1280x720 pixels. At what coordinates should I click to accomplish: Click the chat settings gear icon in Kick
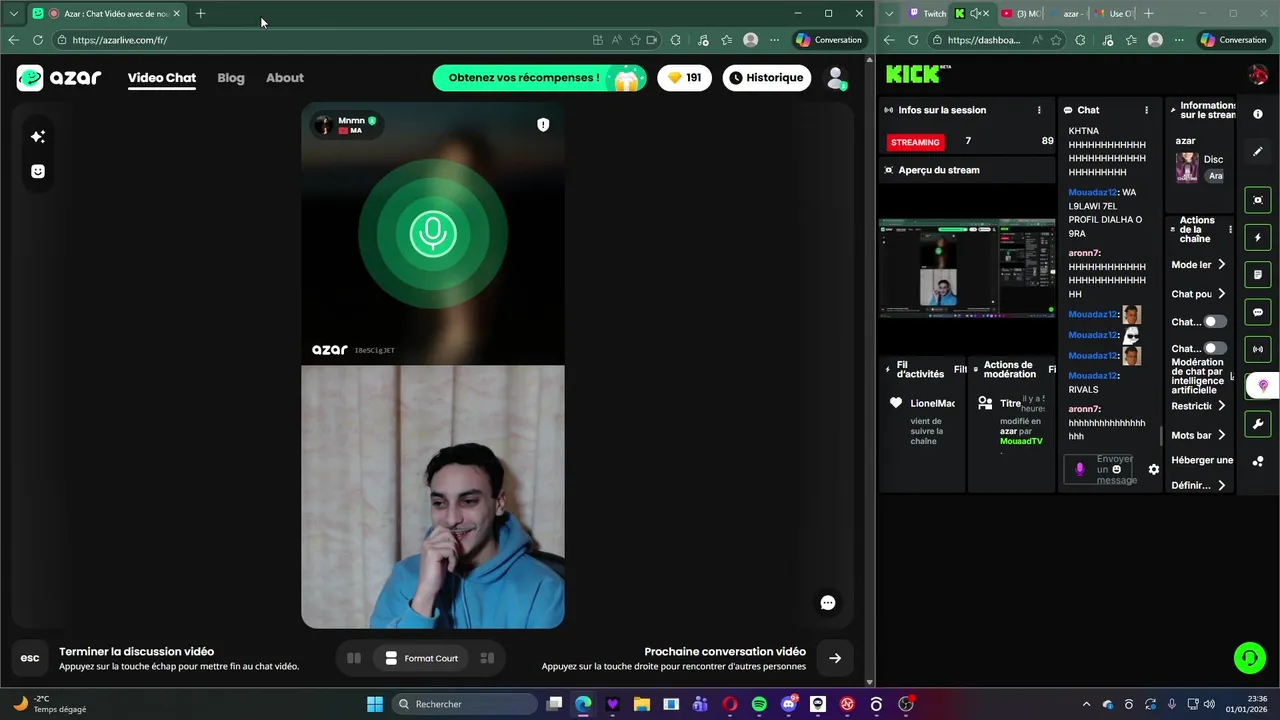click(x=1153, y=469)
